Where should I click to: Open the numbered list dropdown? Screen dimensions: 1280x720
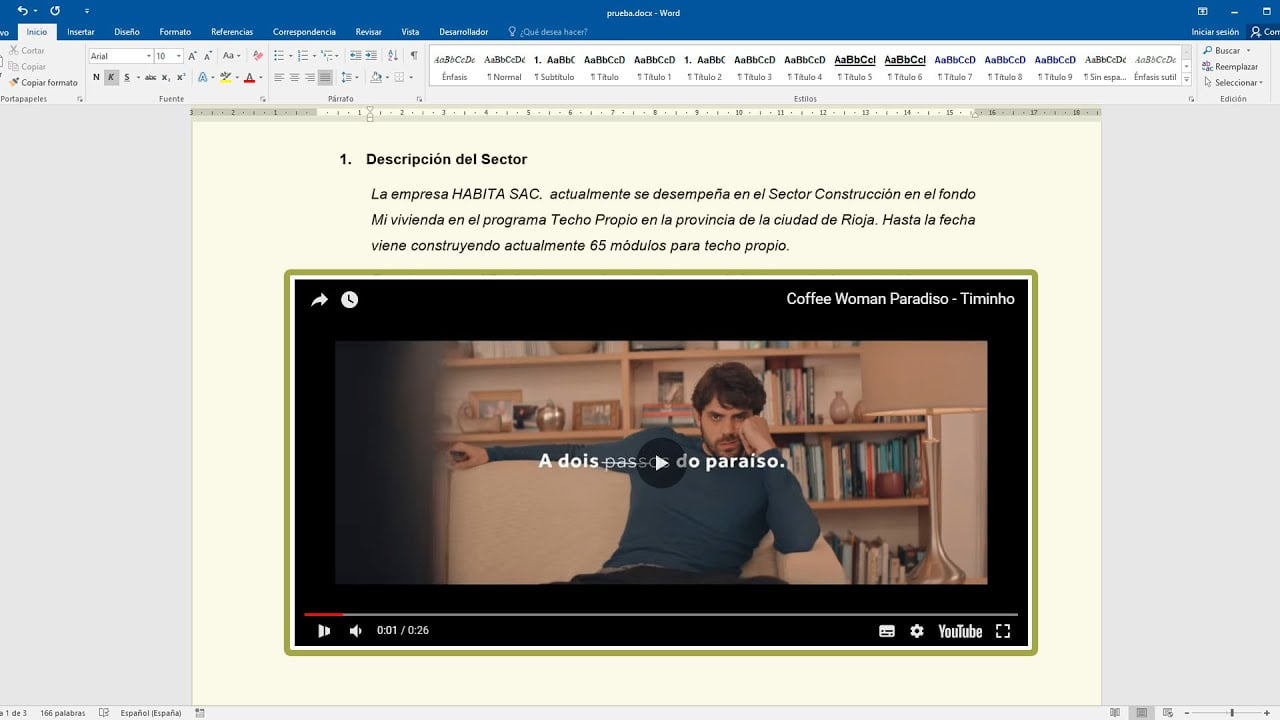(x=314, y=56)
